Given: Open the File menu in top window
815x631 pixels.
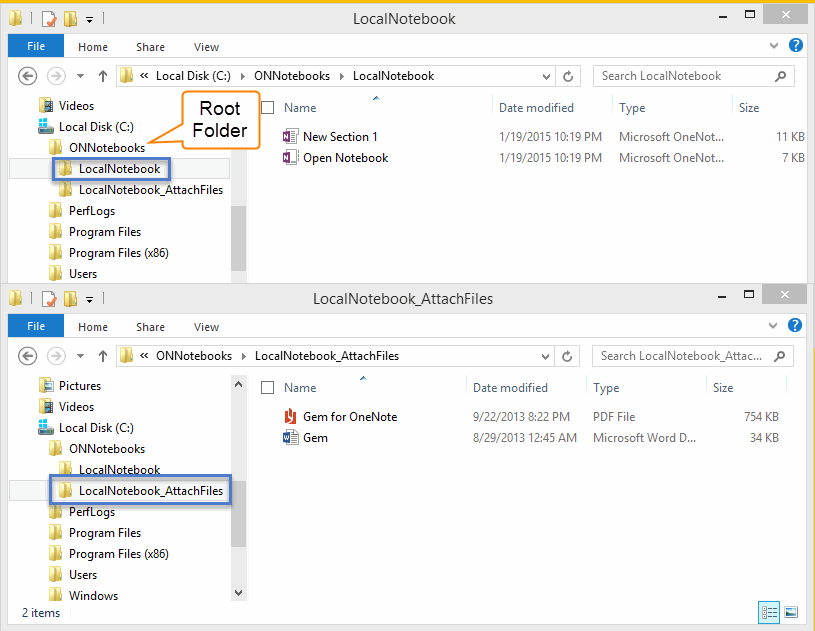Looking at the screenshot, I should pyautogui.click(x=36, y=47).
